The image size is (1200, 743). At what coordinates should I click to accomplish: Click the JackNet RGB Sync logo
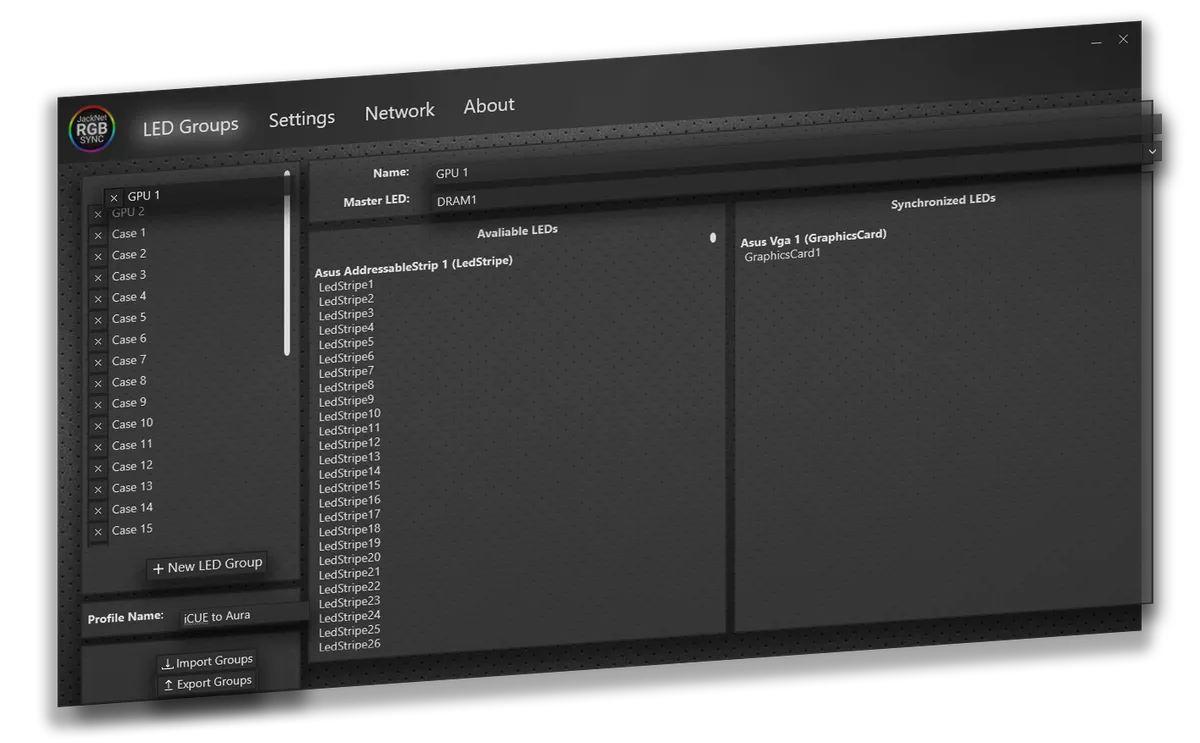[91, 128]
